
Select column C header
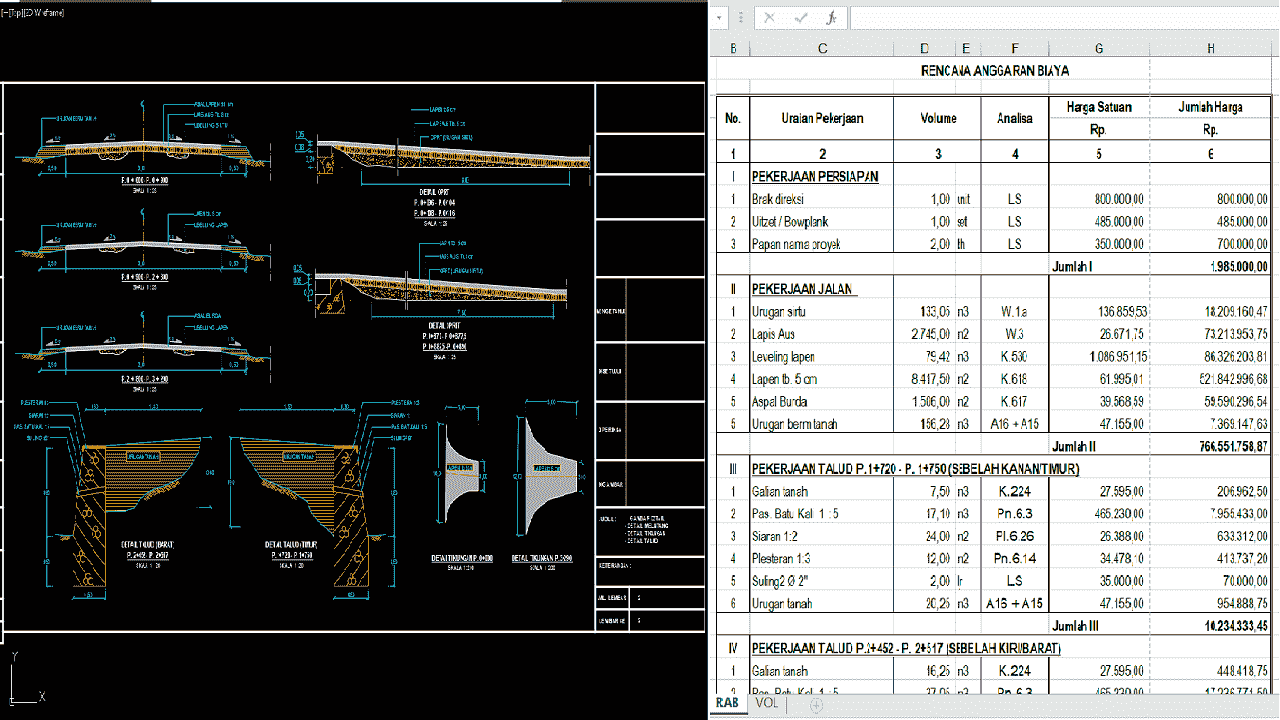[x=822, y=48]
